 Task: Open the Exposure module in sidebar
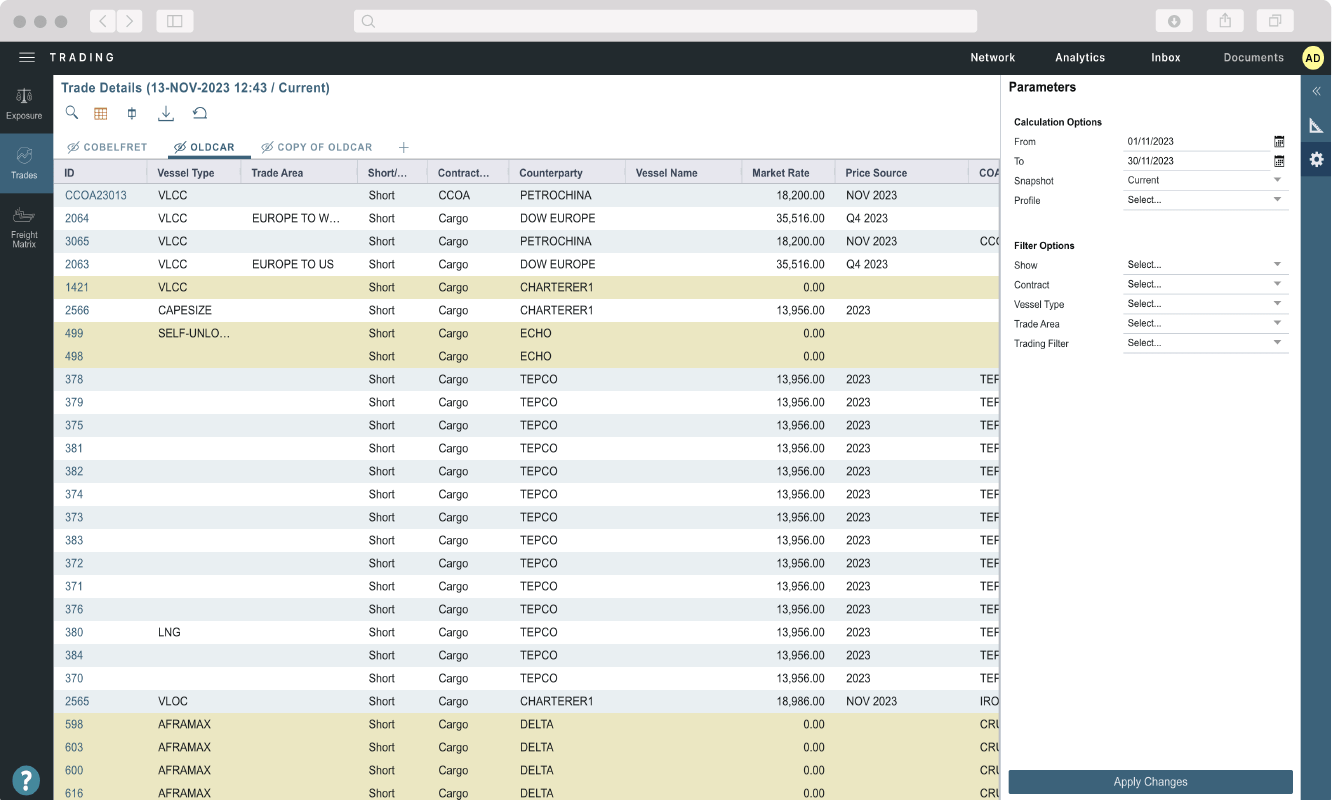(x=25, y=104)
